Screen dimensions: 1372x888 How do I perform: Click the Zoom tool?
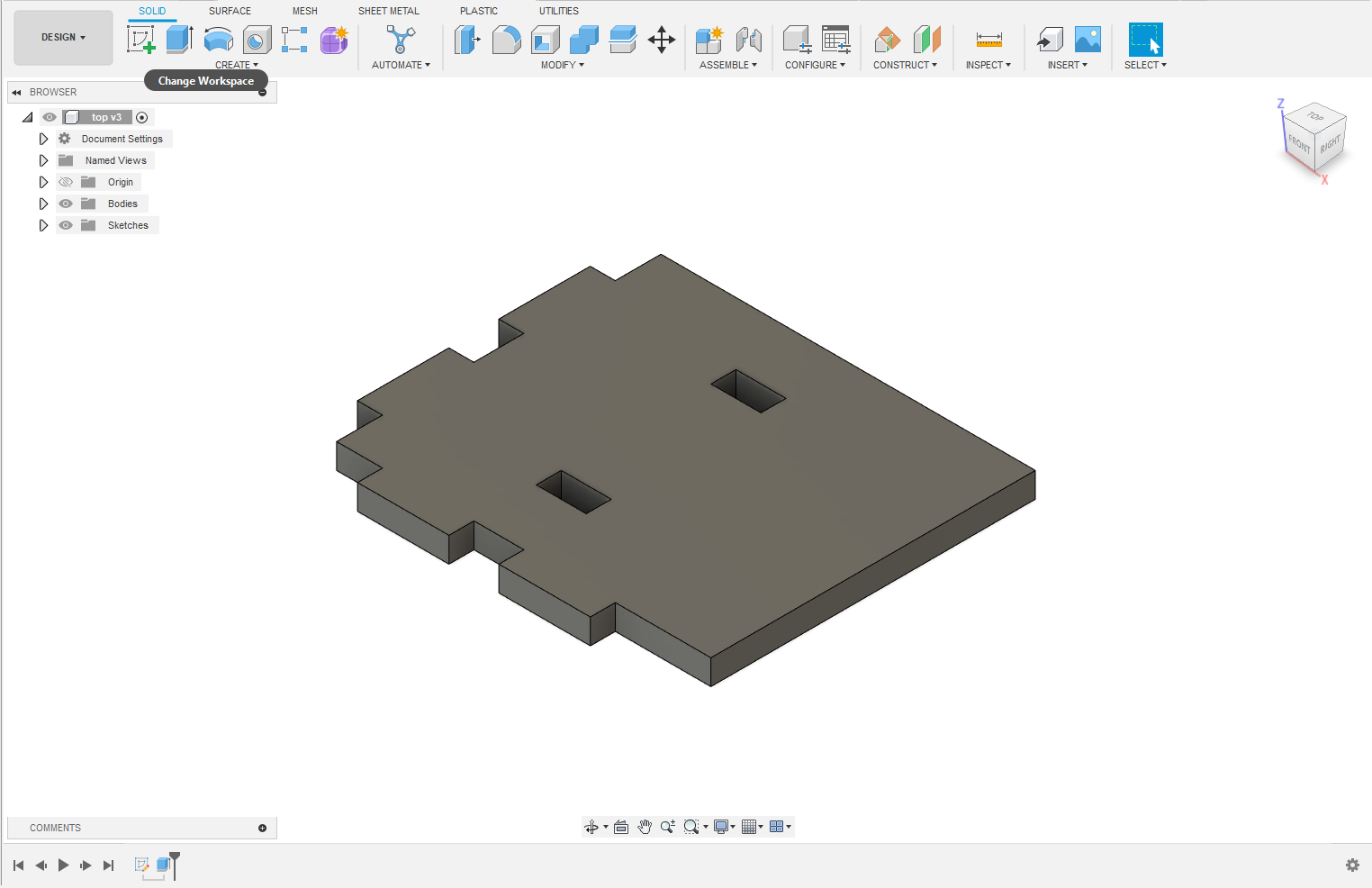[668, 827]
